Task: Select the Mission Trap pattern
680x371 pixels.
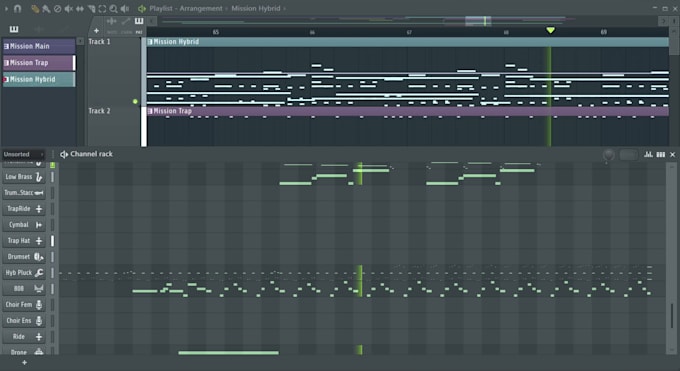Action: pyautogui.click(x=39, y=62)
